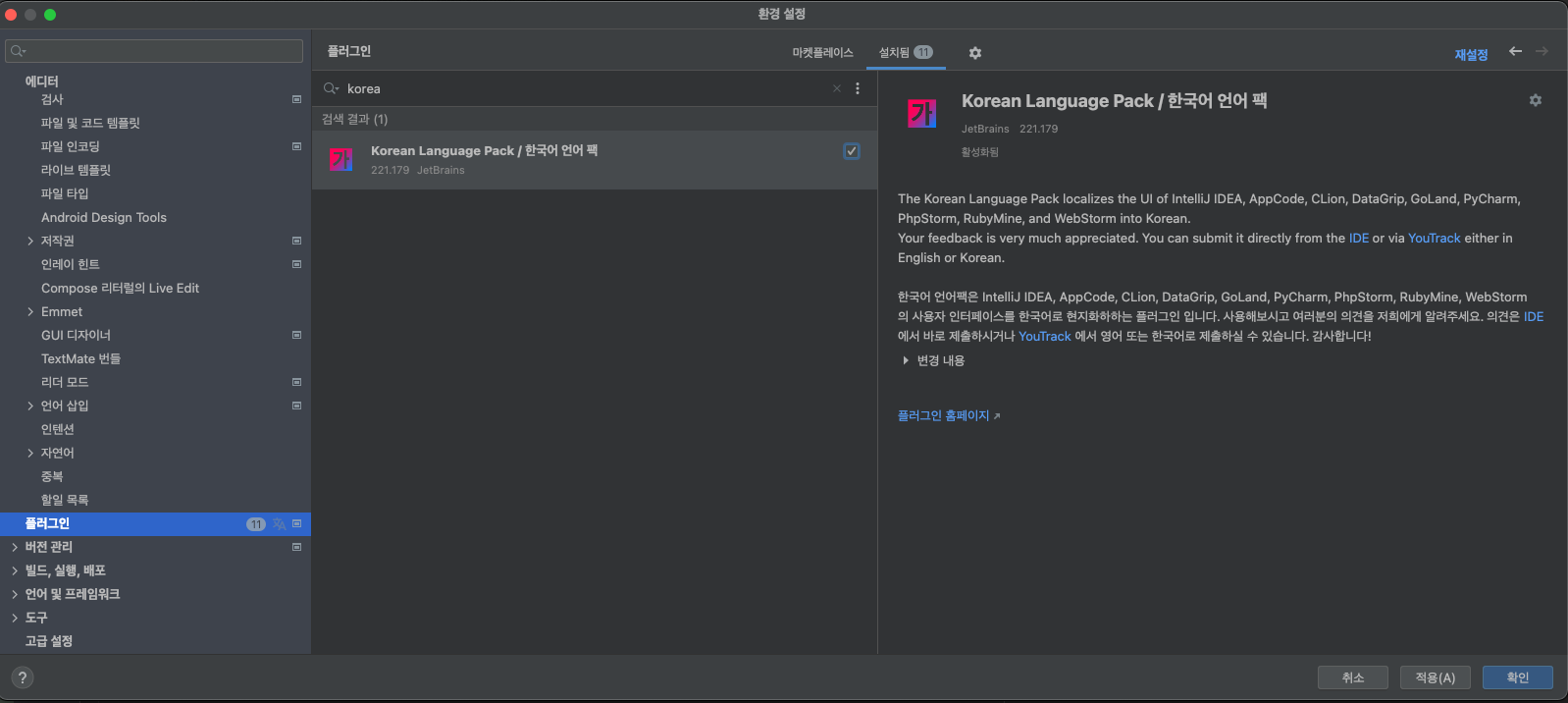Click the translate icon in 플러그인 row
1568x703 pixels.
279,524
